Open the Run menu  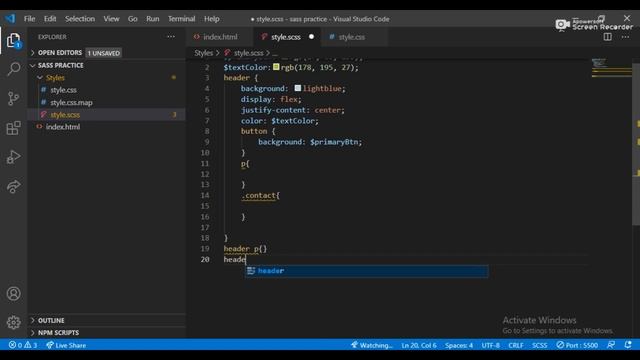click(x=153, y=19)
